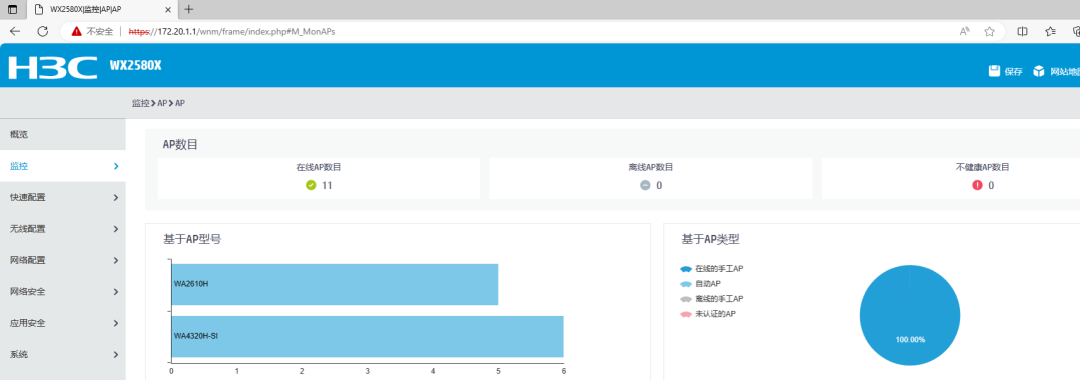Screen dimensions: 1080x380
Task: Open a new browser tab
Action: point(189,9)
